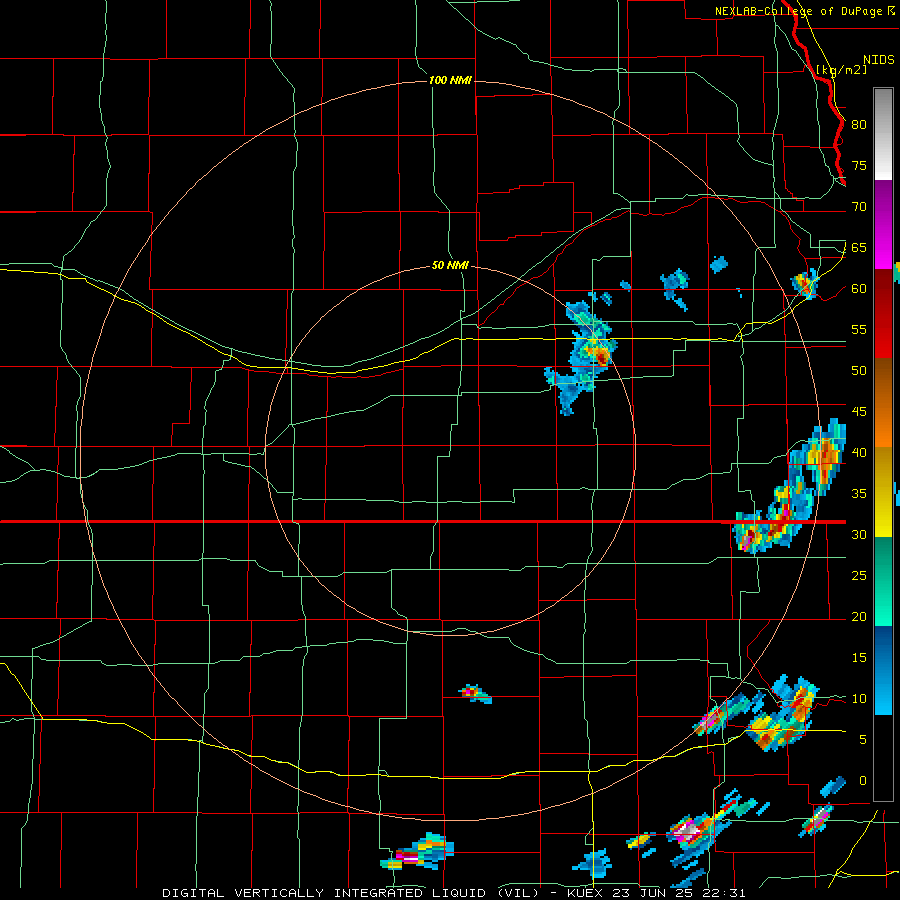
Task: Click the storm cell on the 50 NMI ring northeast
Action: pyautogui.click(x=583, y=354)
